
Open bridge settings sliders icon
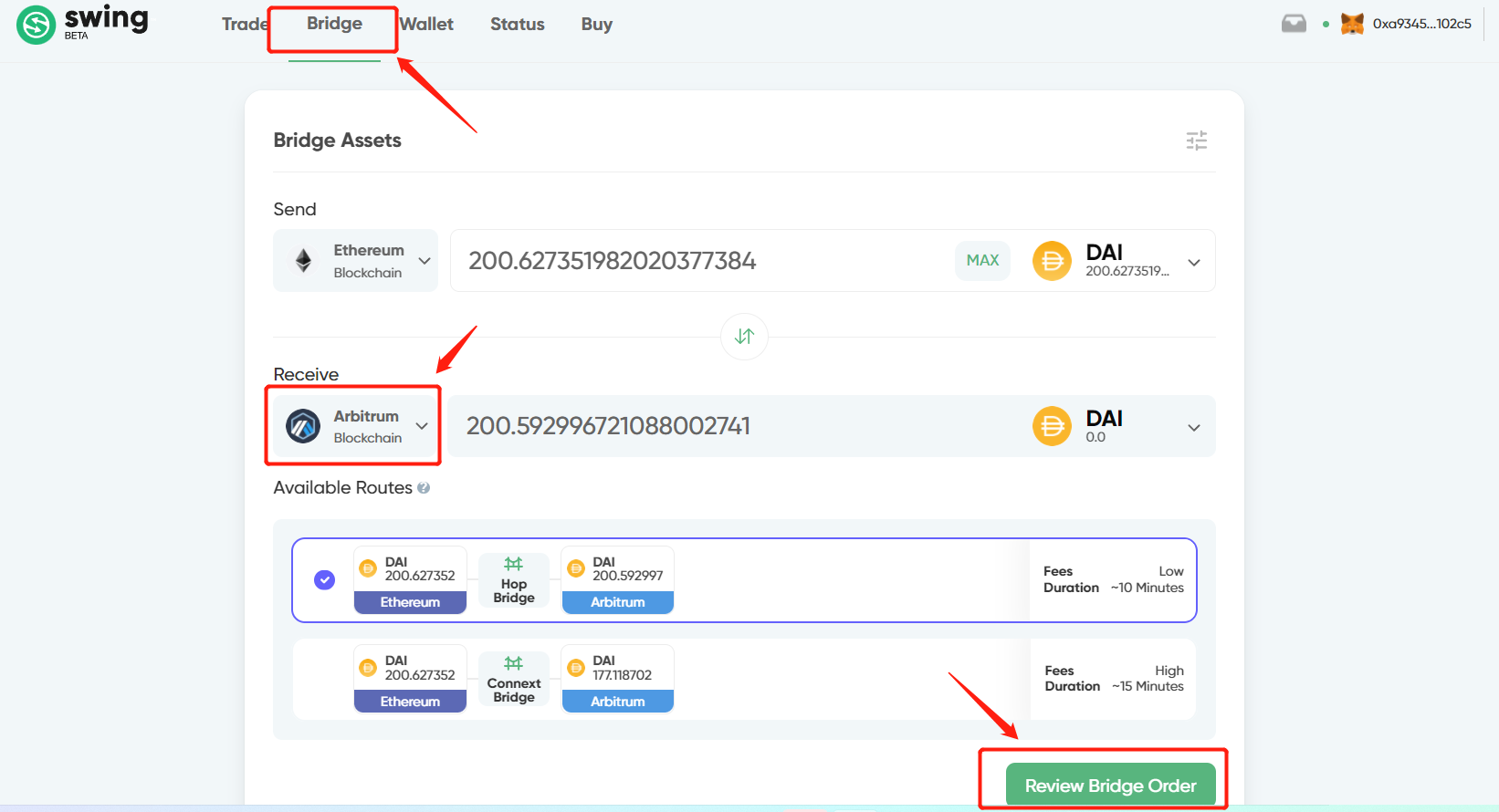[1196, 141]
